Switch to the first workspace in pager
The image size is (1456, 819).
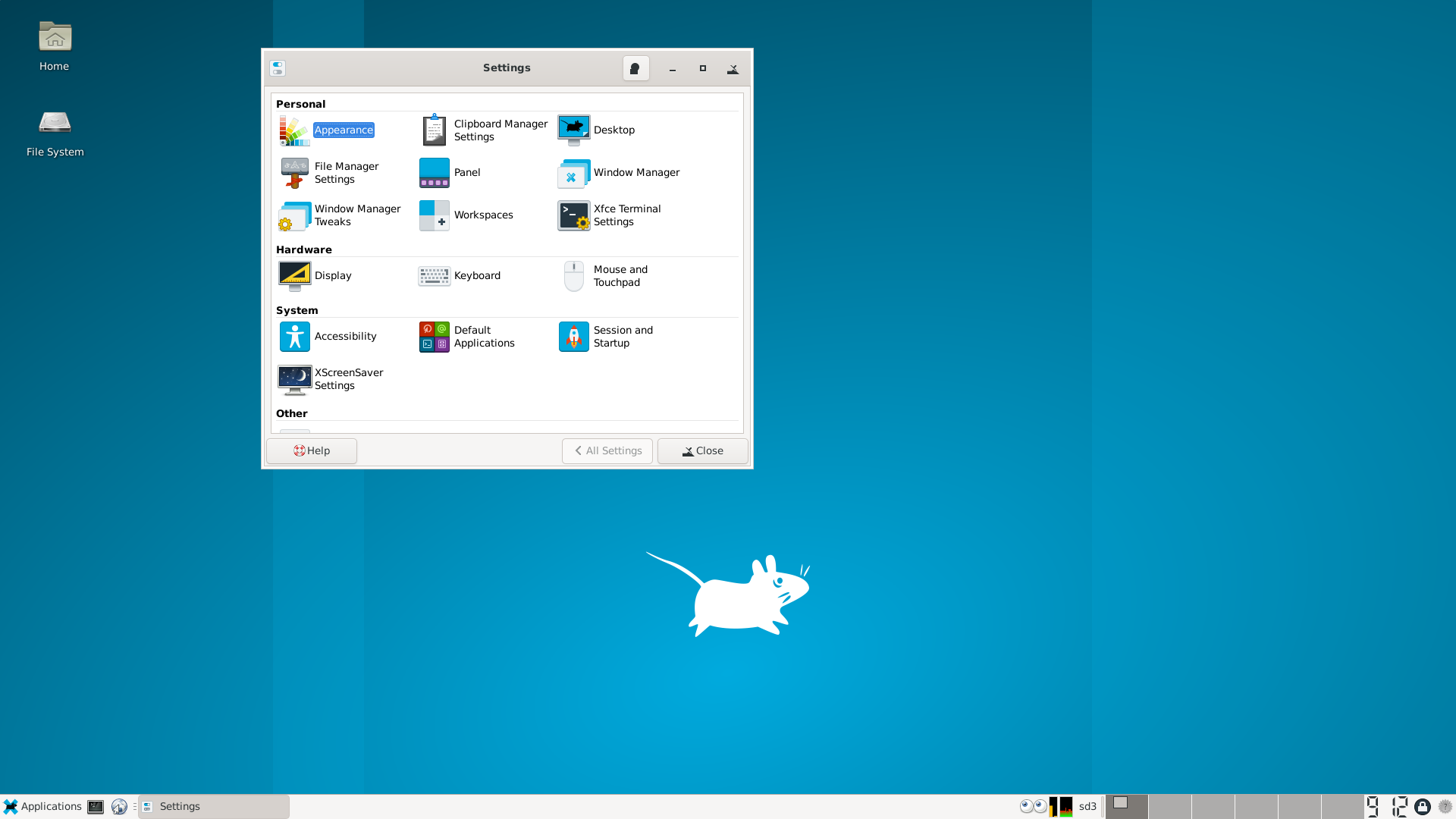point(1126,807)
